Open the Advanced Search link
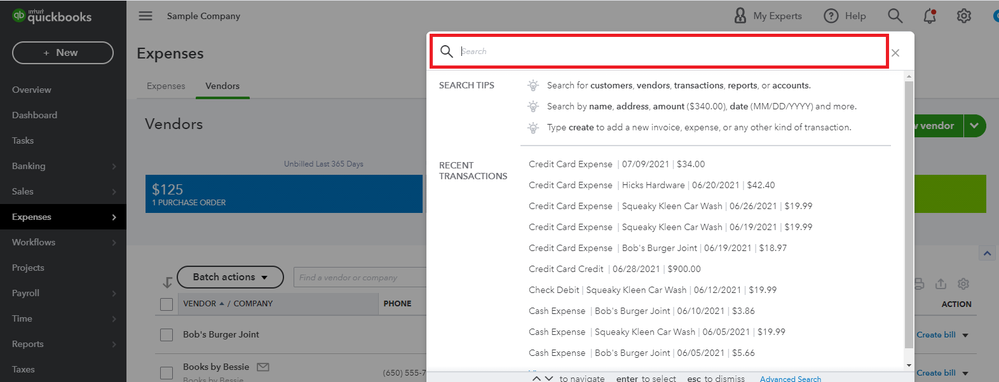This screenshot has width=999, height=382. 790,379
